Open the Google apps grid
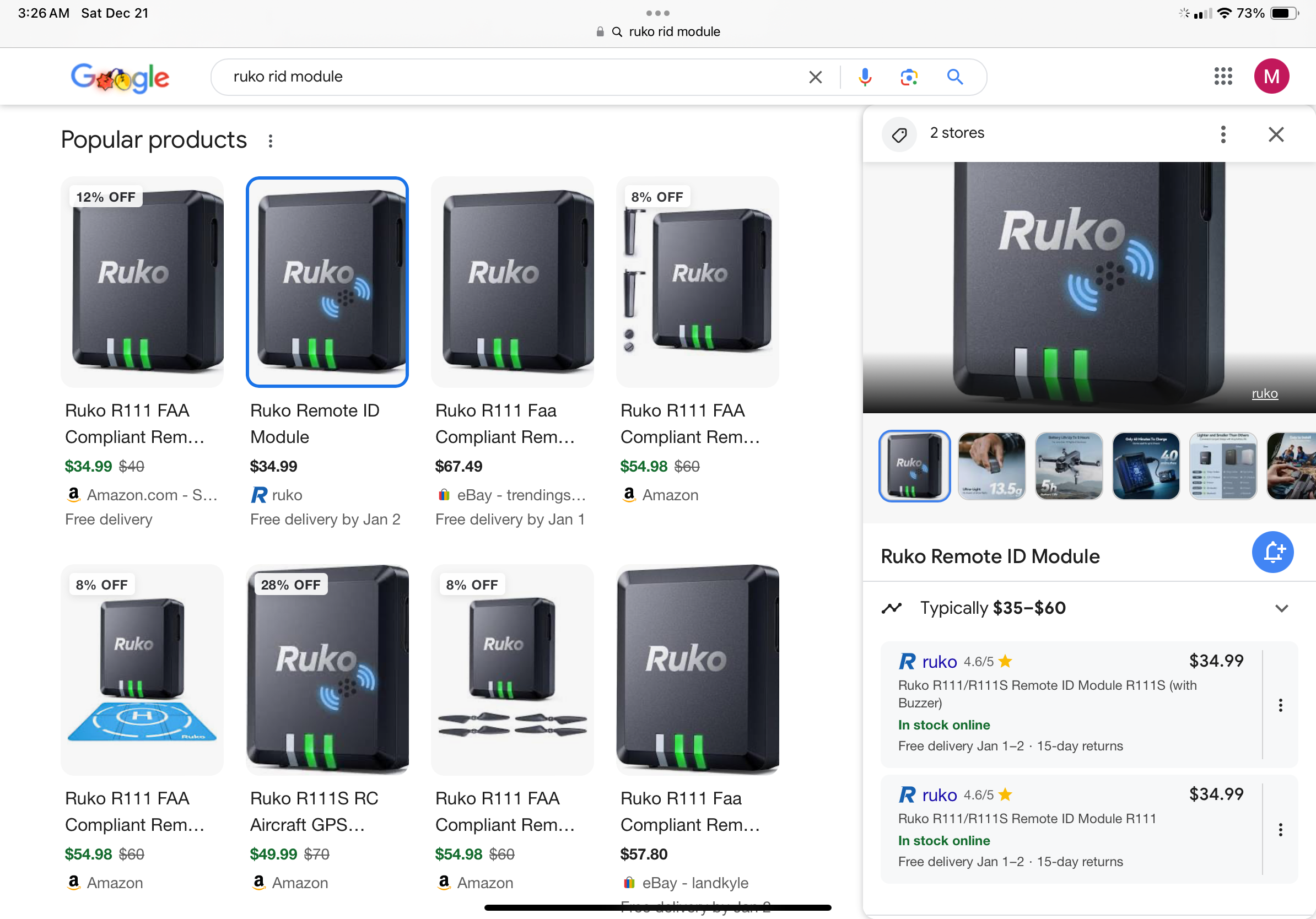 (1222, 76)
